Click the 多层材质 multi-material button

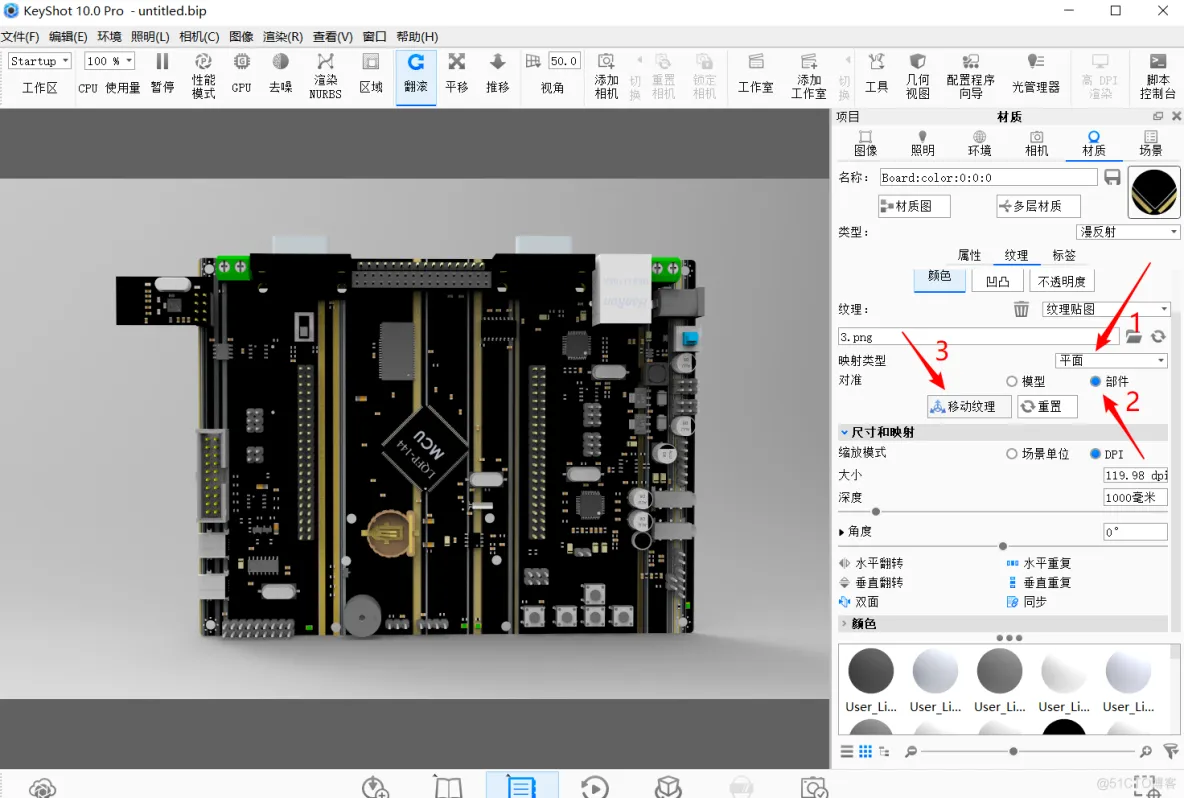[x=1038, y=206]
